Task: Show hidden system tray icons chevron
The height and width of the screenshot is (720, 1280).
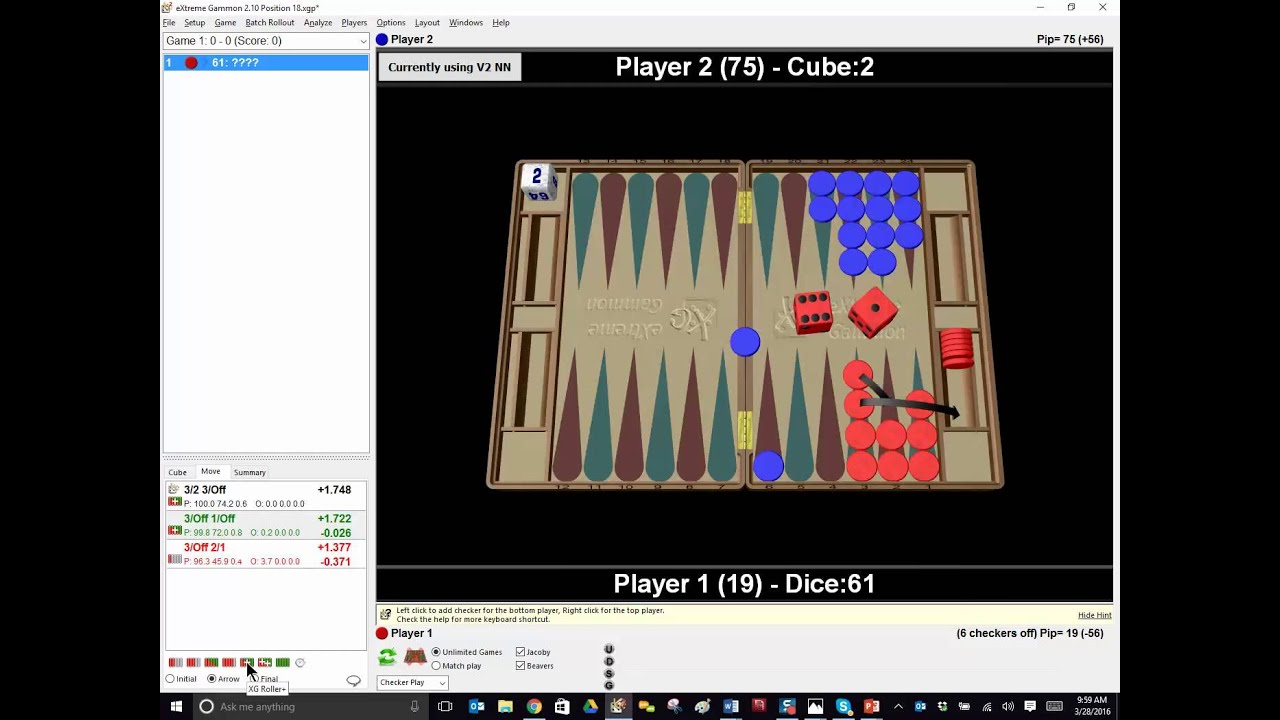Action: [x=898, y=706]
